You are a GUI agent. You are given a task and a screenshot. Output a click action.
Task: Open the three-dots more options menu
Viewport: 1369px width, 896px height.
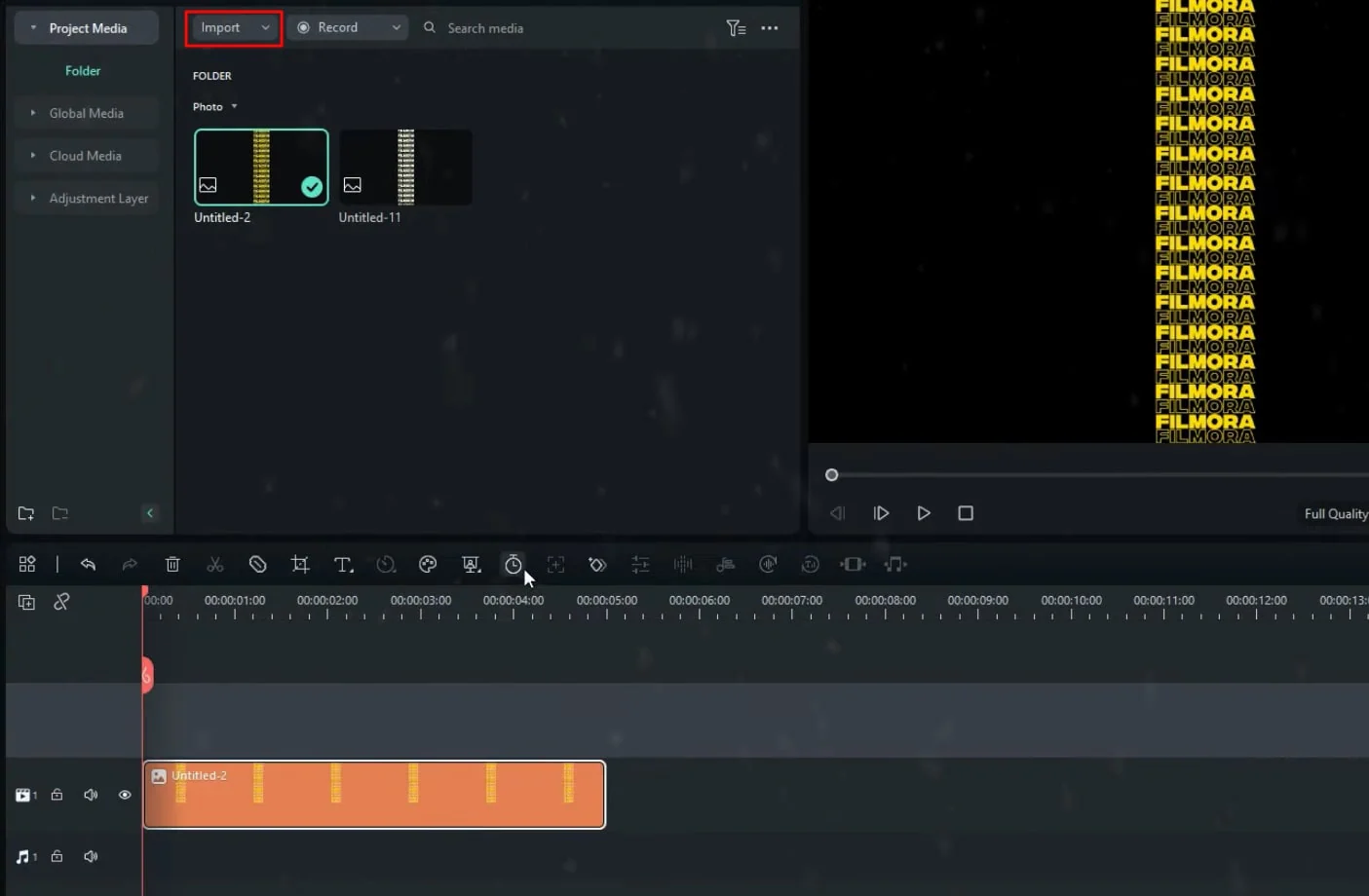coord(770,28)
